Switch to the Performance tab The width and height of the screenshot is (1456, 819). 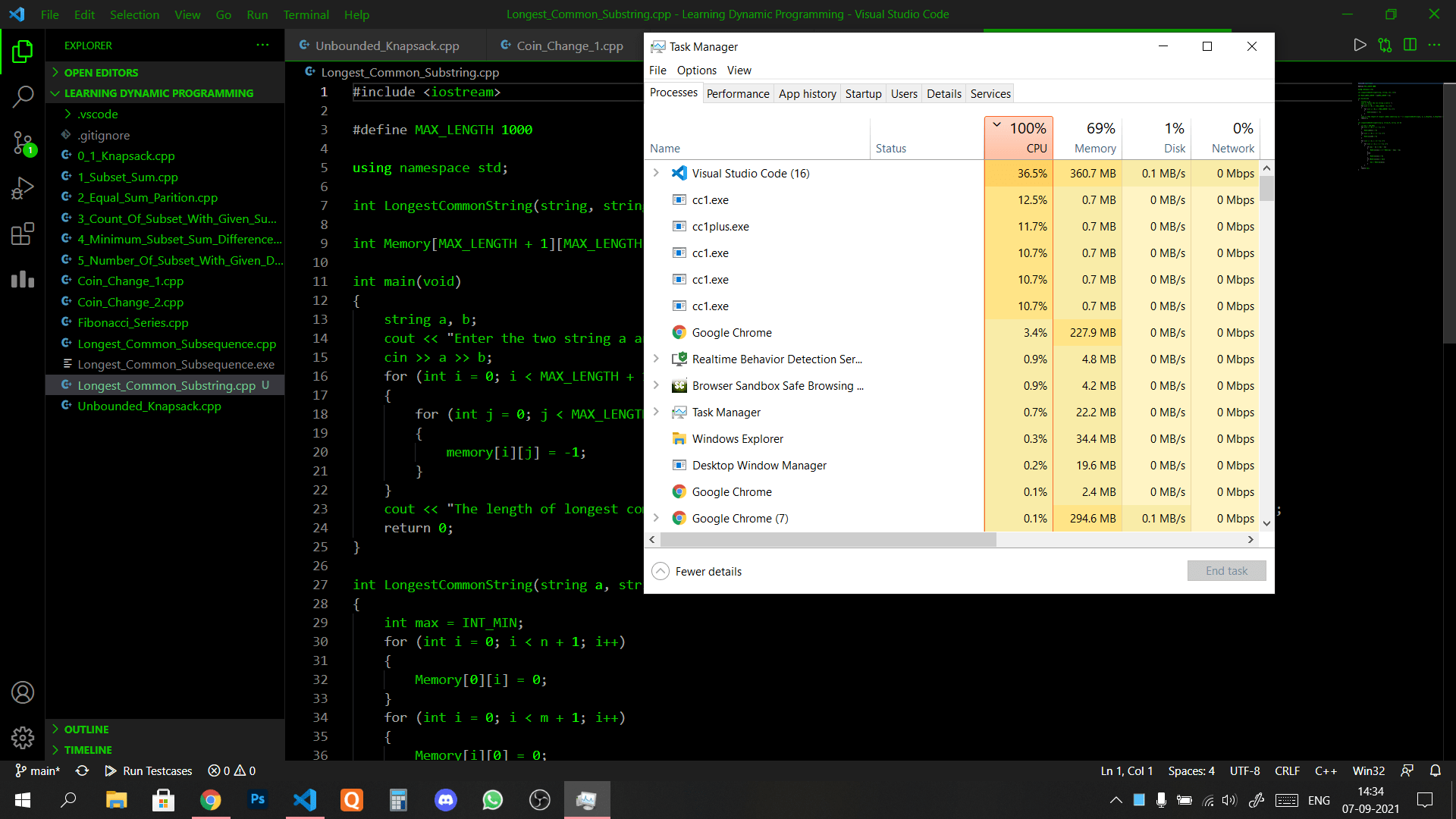click(x=737, y=93)
